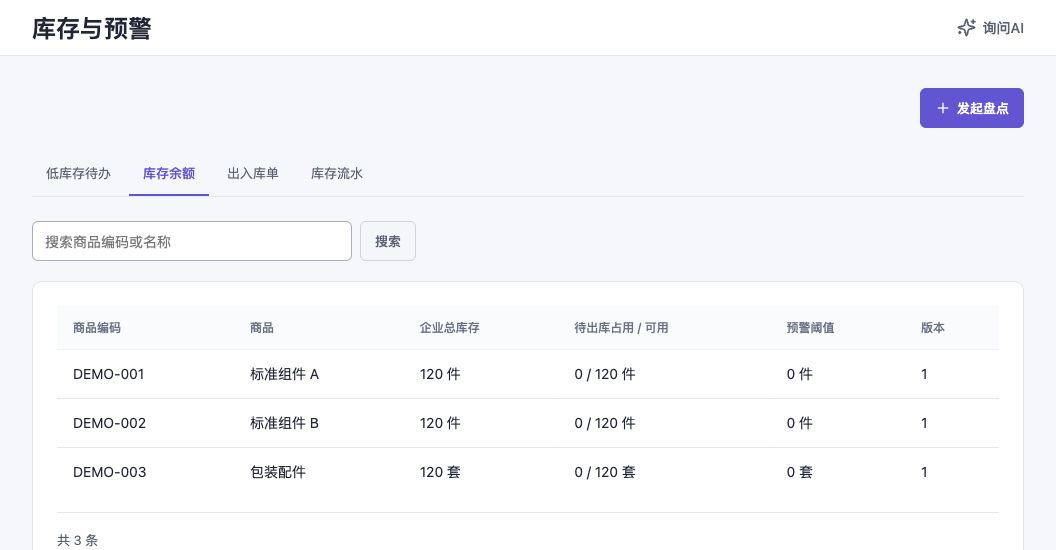
Task: Focus the 搜索商品编码或名称 input field
Action: [x=192, y=241]
